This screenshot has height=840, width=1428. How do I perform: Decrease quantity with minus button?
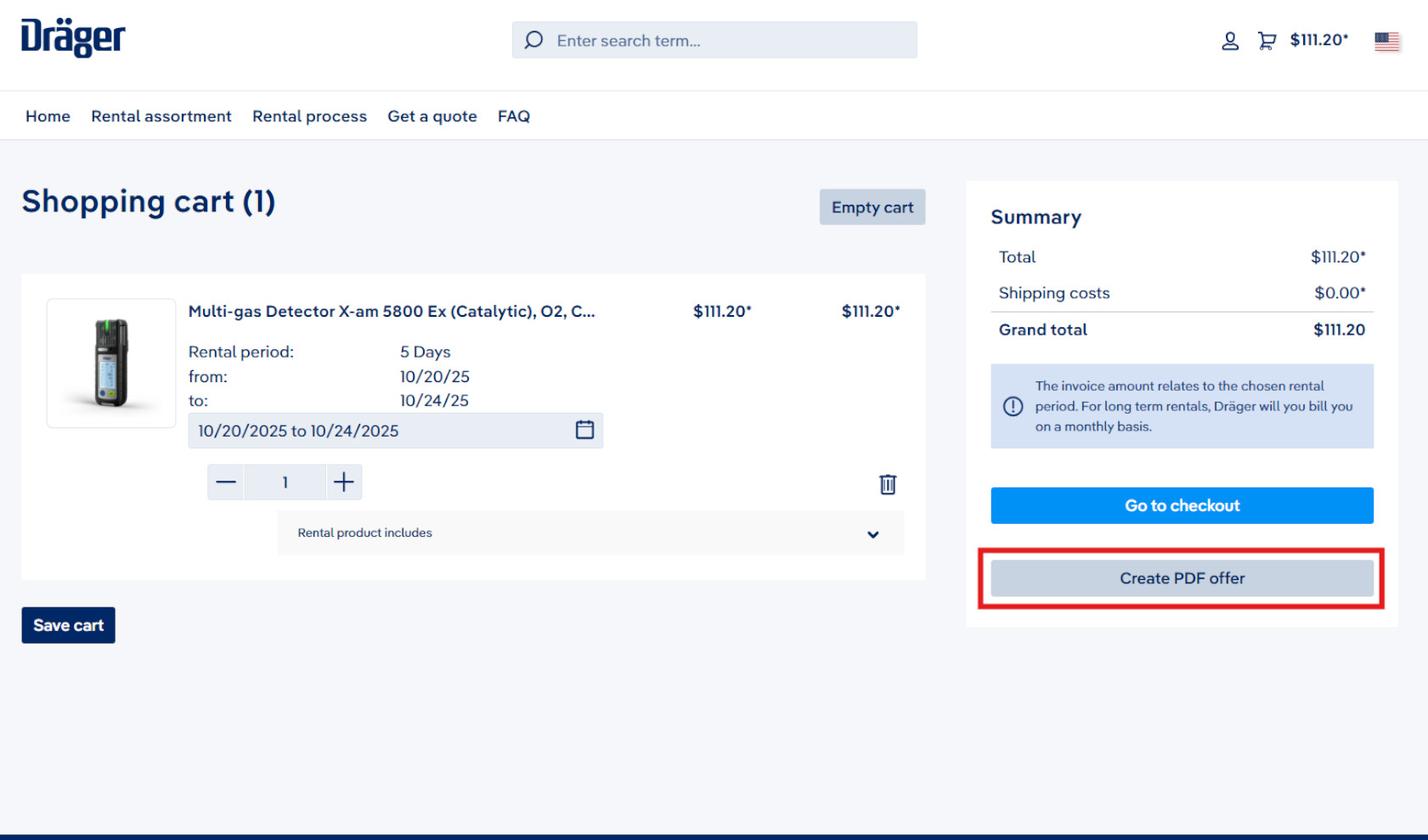click(226, 482)
